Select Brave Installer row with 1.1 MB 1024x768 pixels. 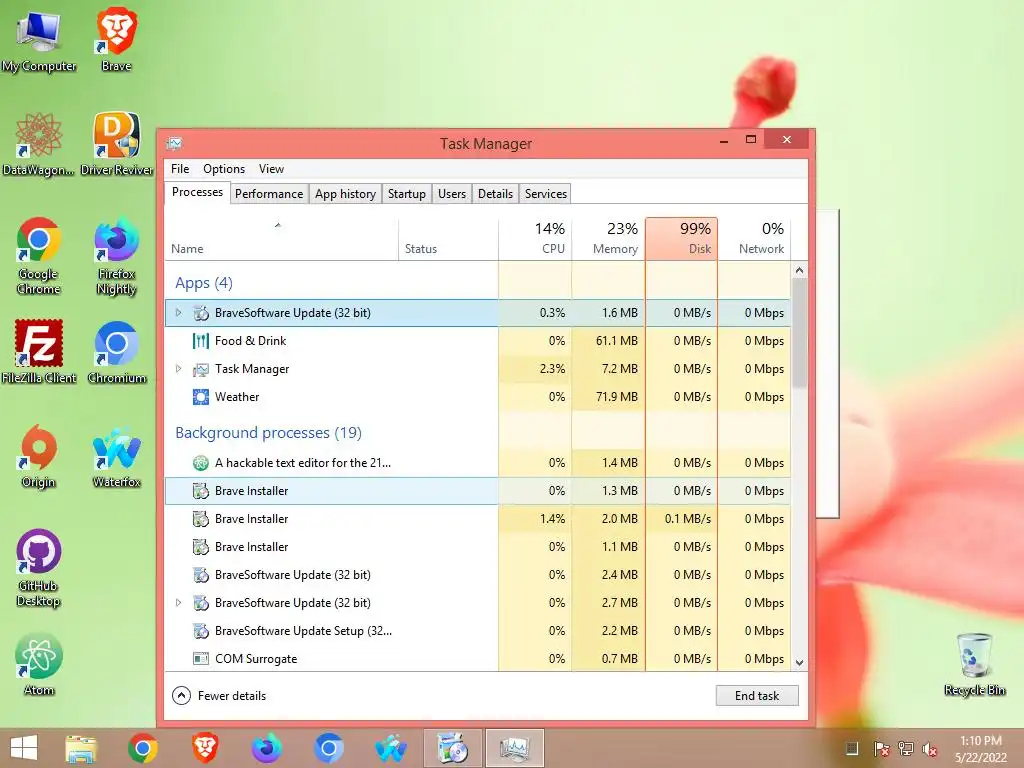(x=477, y=547)
